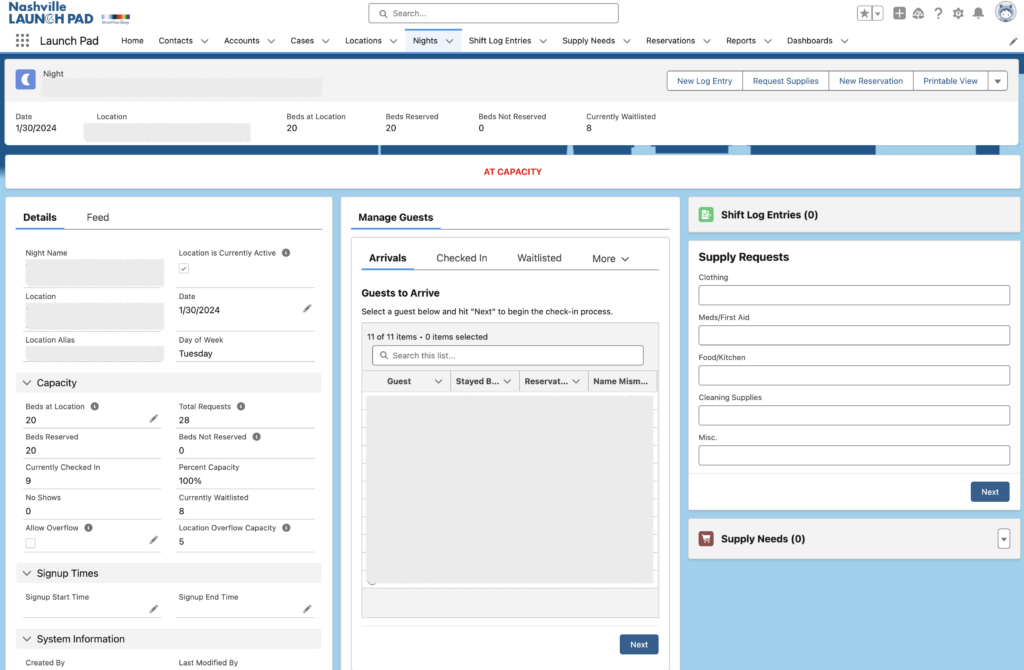1024x670 pixels.
Task: Click the Night moon record icon
Action: click(25, 80)
